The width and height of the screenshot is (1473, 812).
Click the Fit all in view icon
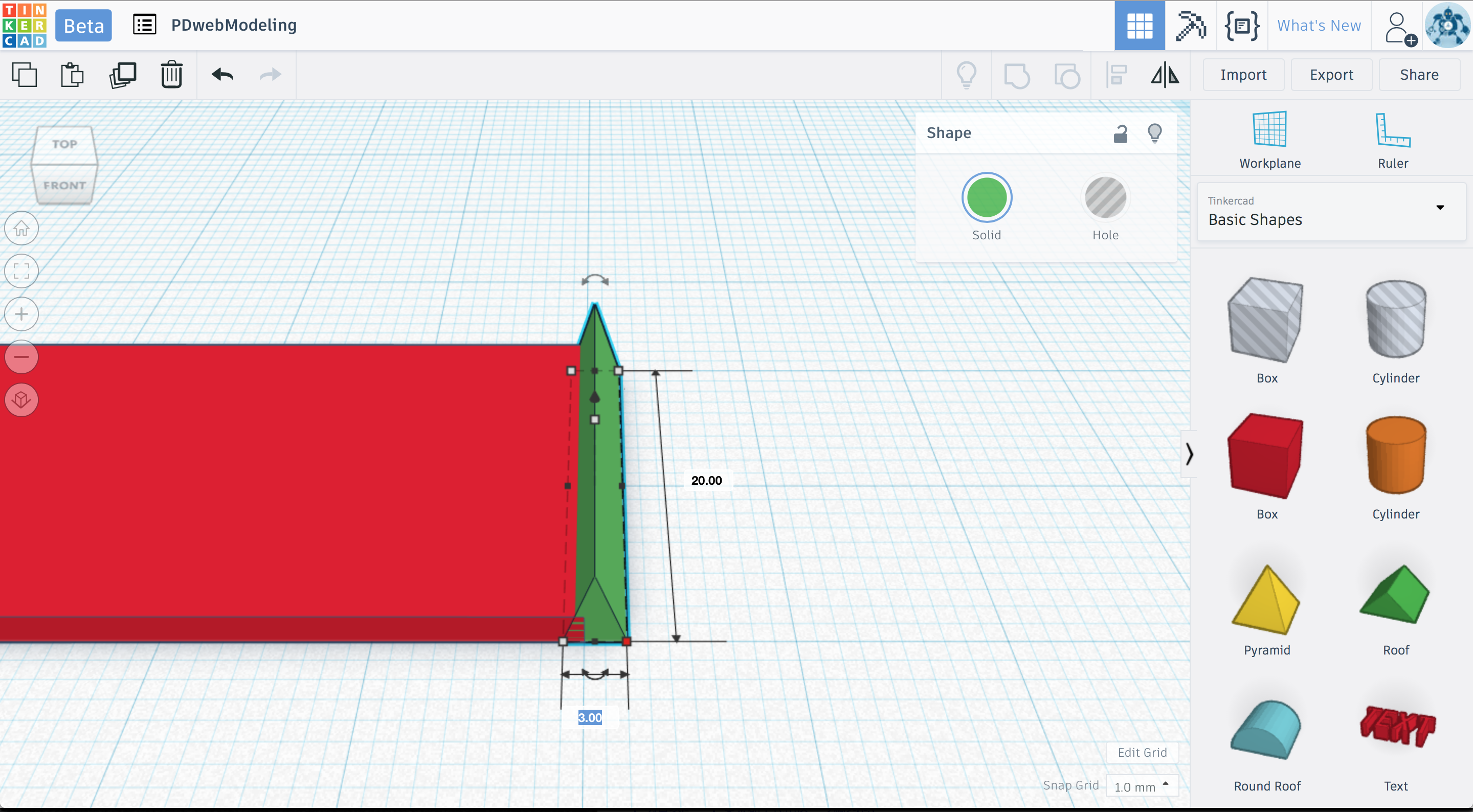[21, 271]
